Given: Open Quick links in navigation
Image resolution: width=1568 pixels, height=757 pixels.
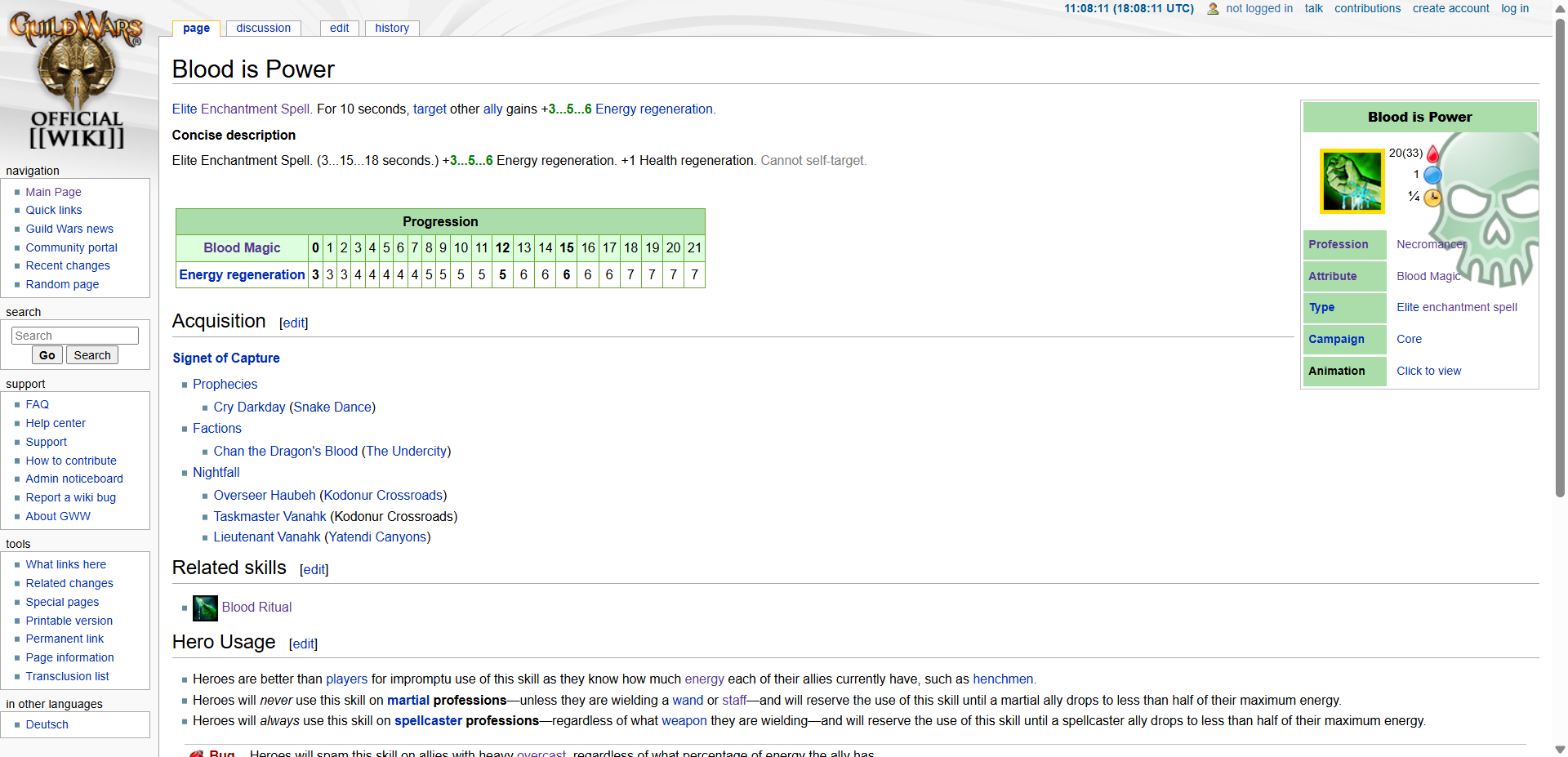Looking at the screenshot, I should point(54,210).
